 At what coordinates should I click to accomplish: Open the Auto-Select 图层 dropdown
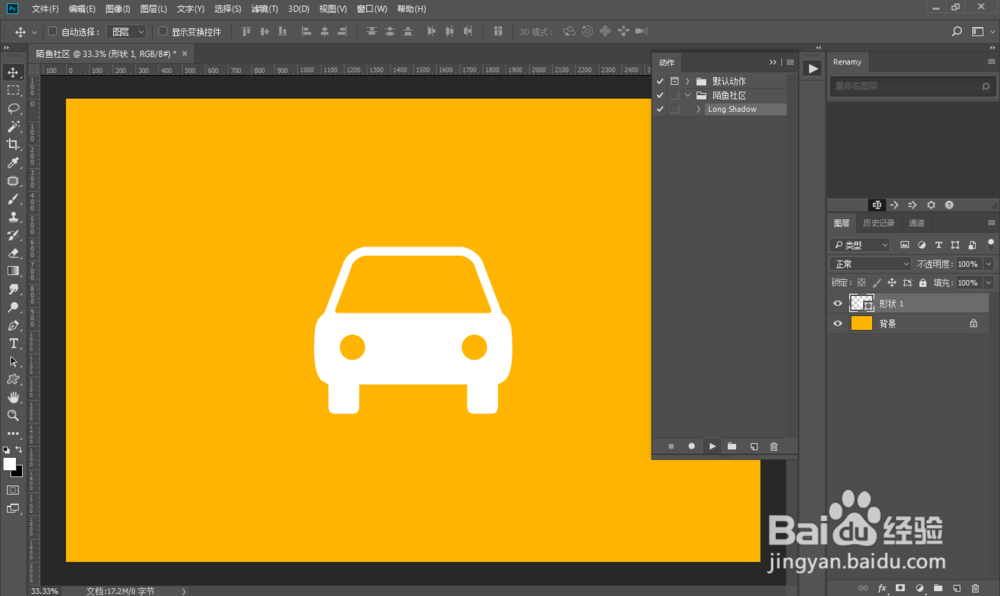[x=127, y=31]
